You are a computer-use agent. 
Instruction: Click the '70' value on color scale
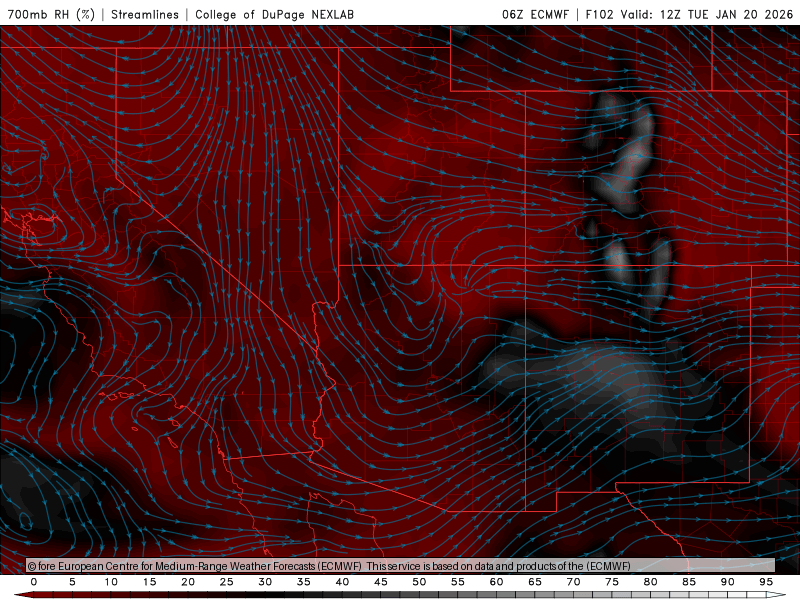pyautogui.click(x=573, y=582)
